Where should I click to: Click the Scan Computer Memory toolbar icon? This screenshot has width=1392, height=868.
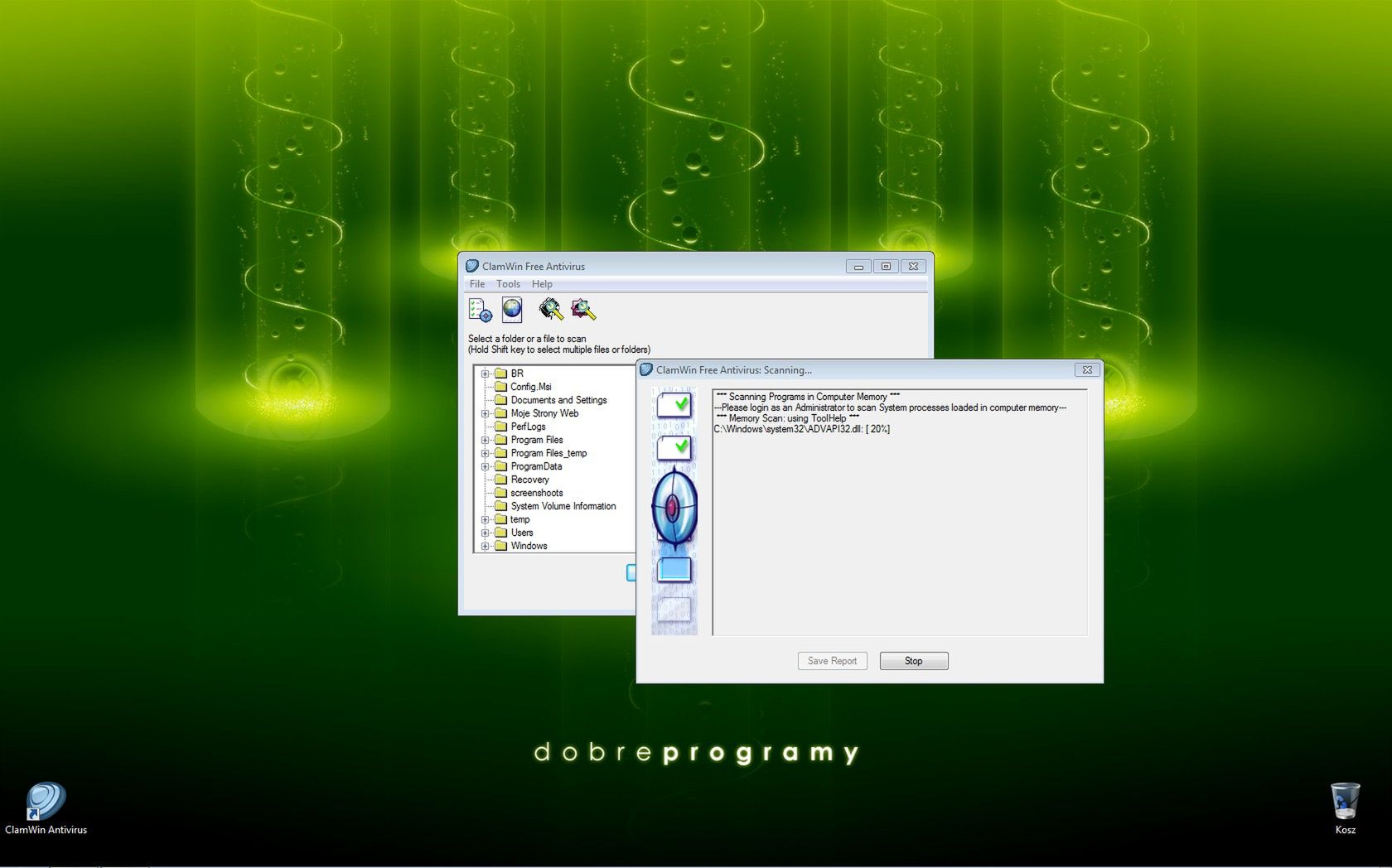point(550,310)
